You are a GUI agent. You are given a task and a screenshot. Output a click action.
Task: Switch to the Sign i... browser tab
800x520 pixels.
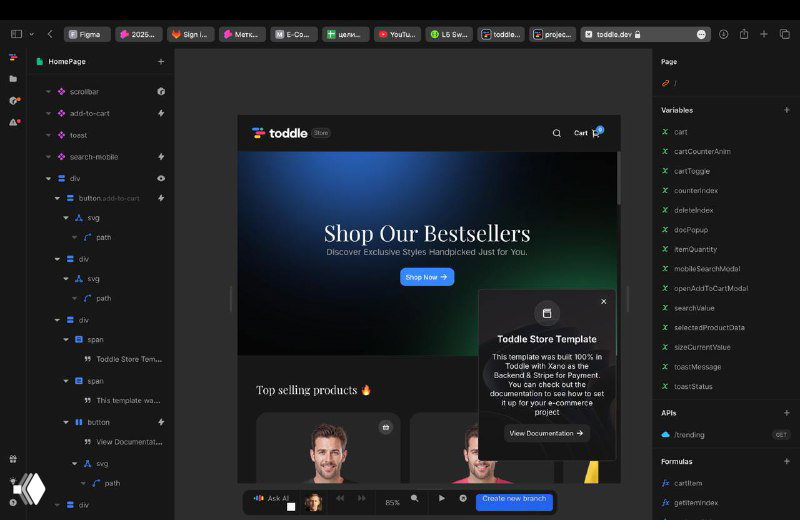191,34
